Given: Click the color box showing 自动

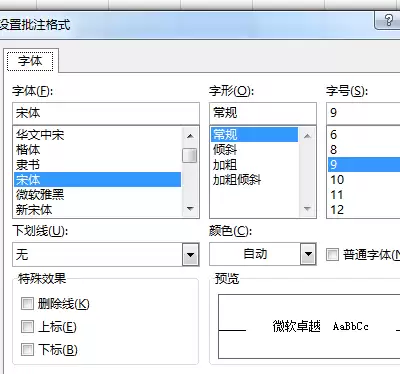Looking at the screenshot, I should point(255,254).
